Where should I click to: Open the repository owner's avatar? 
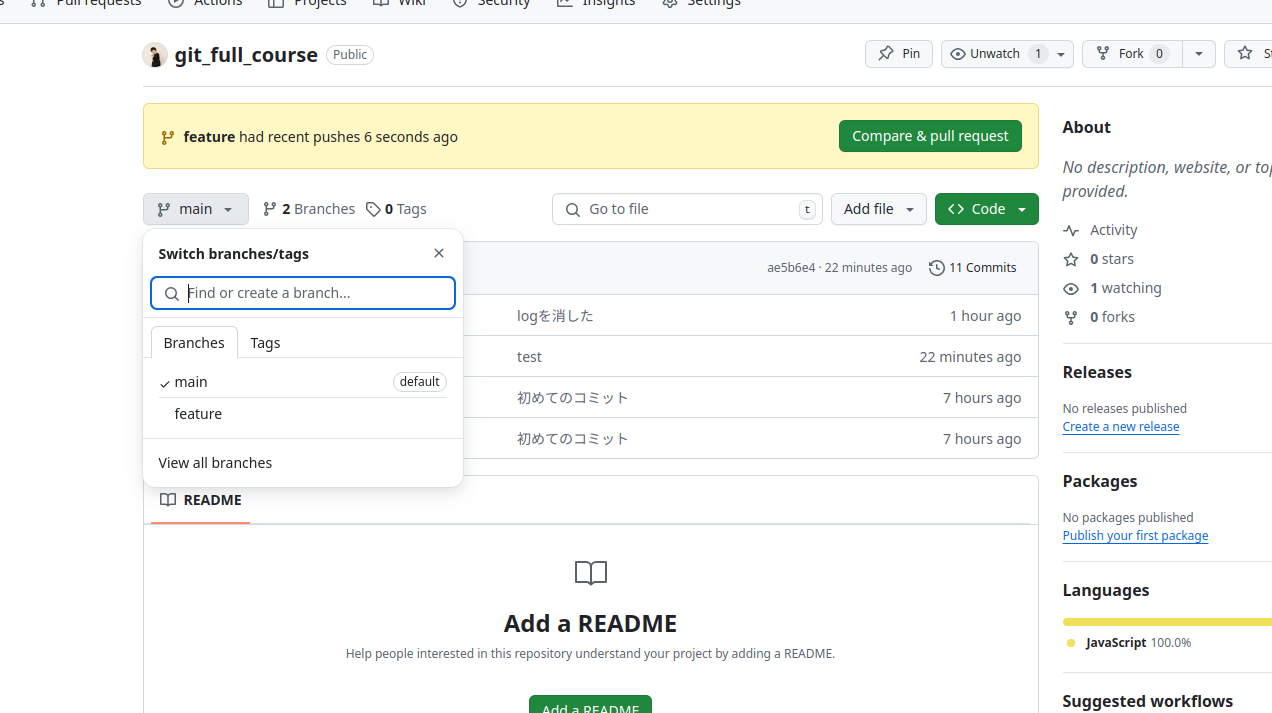click(154, 55)
